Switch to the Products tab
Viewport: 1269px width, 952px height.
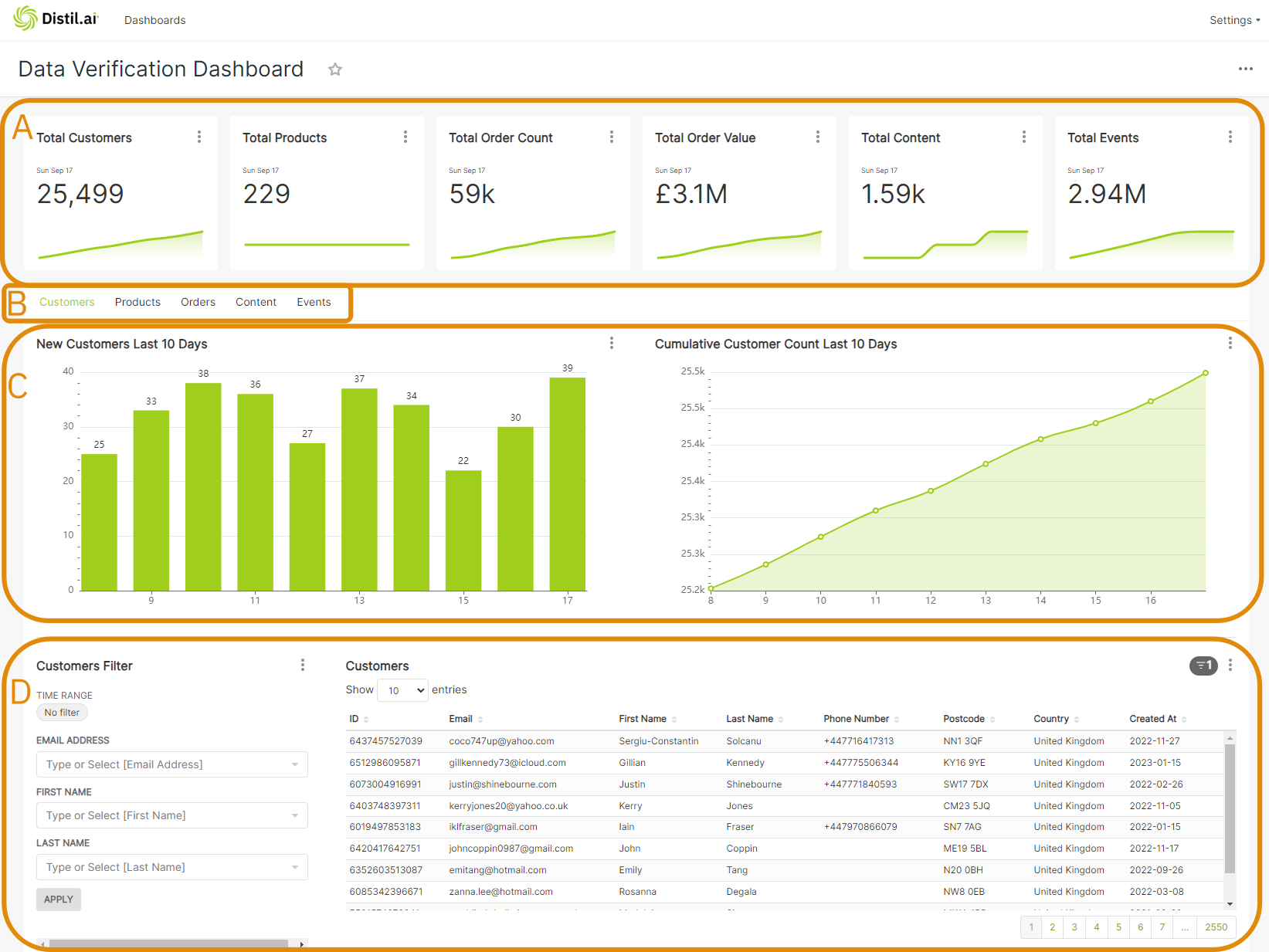137,302
